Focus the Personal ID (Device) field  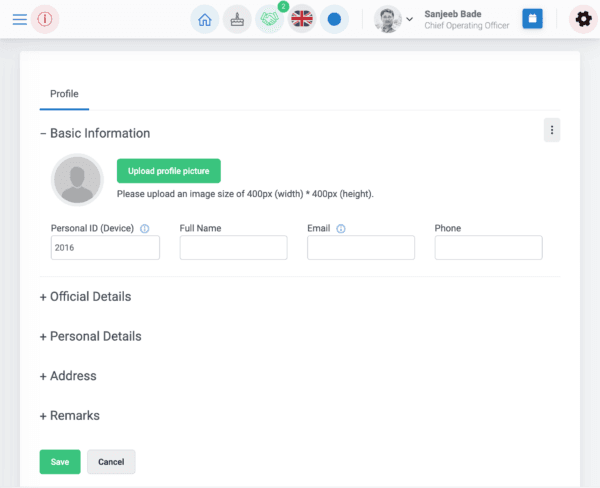(105, 248)
